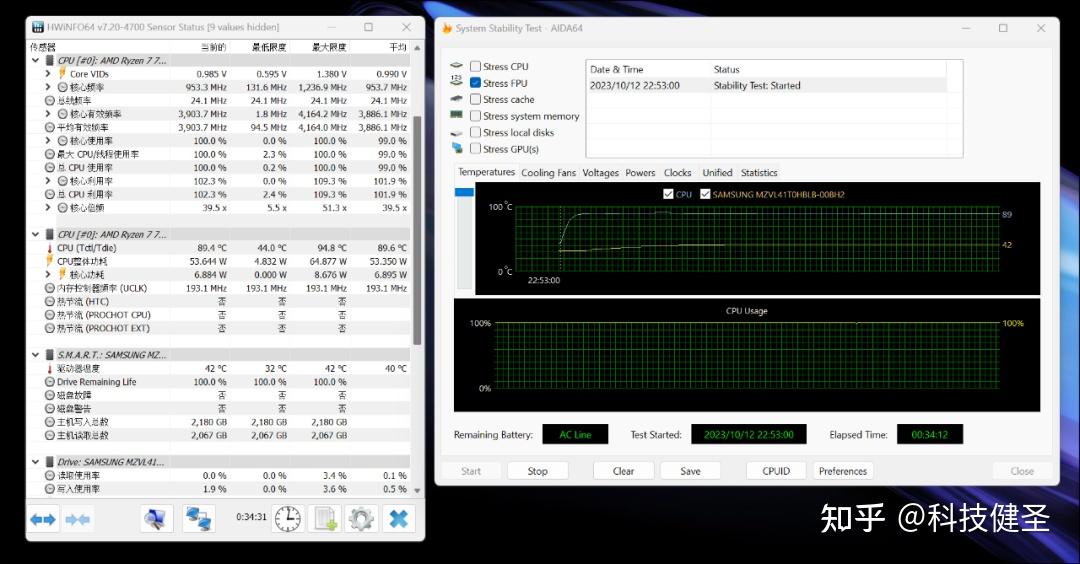This screenshot has height=564, width=1080.
Task: Click the HWiNFO vertical scrollbar thumb
Action: point(417,231)
